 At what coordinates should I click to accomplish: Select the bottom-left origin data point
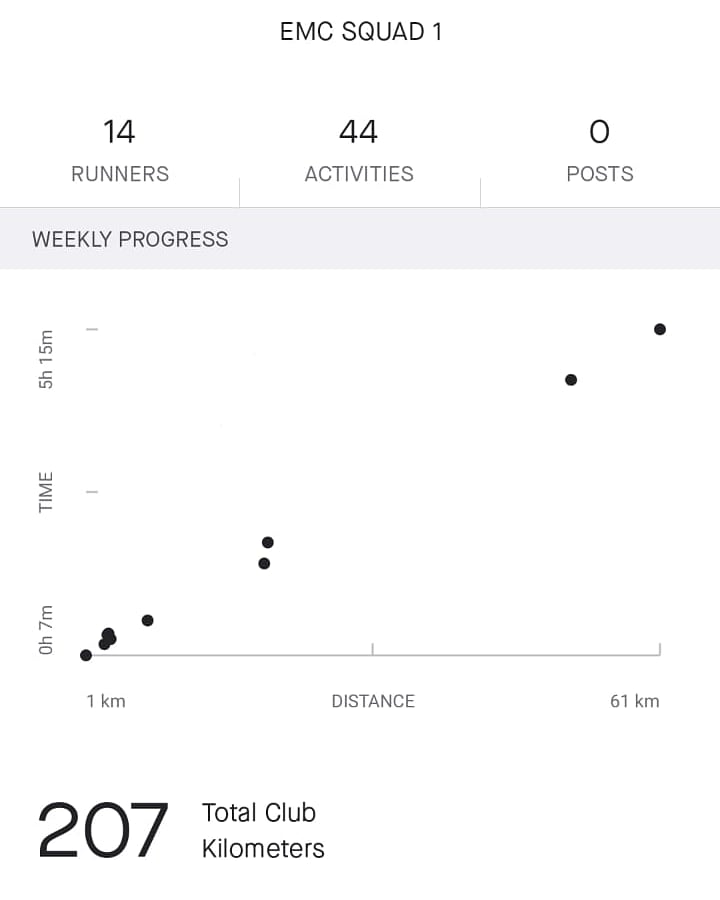(x=86, y=655)
